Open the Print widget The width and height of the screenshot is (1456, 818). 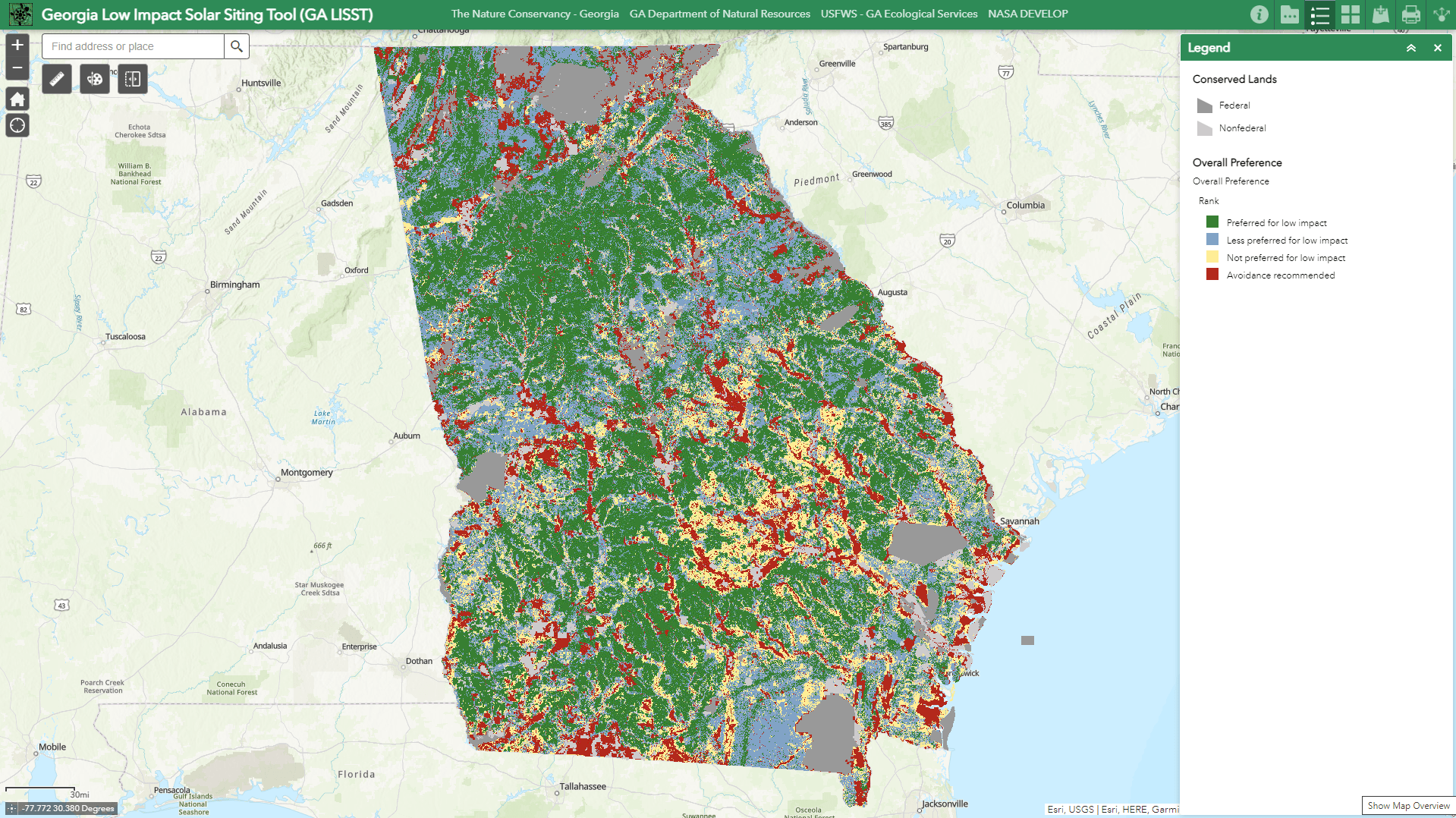(x=1410, y=14)
